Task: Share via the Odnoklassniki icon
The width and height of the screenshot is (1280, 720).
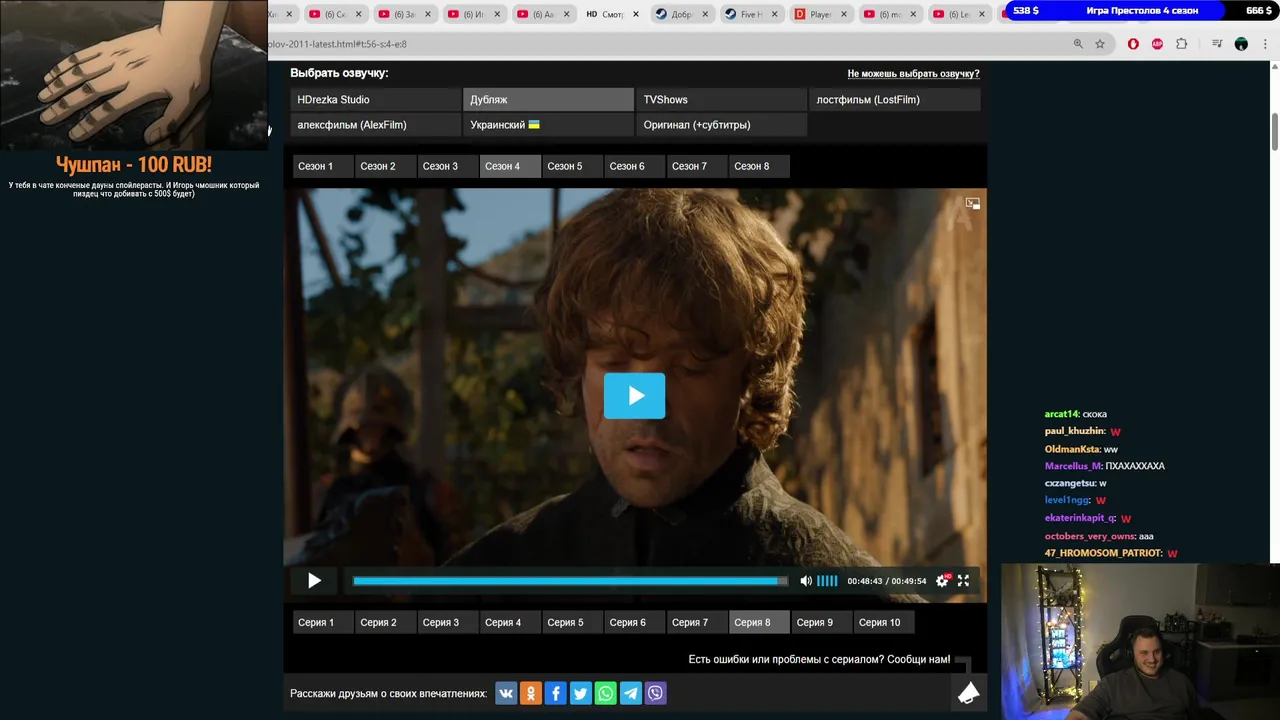Action: point(531,693)
